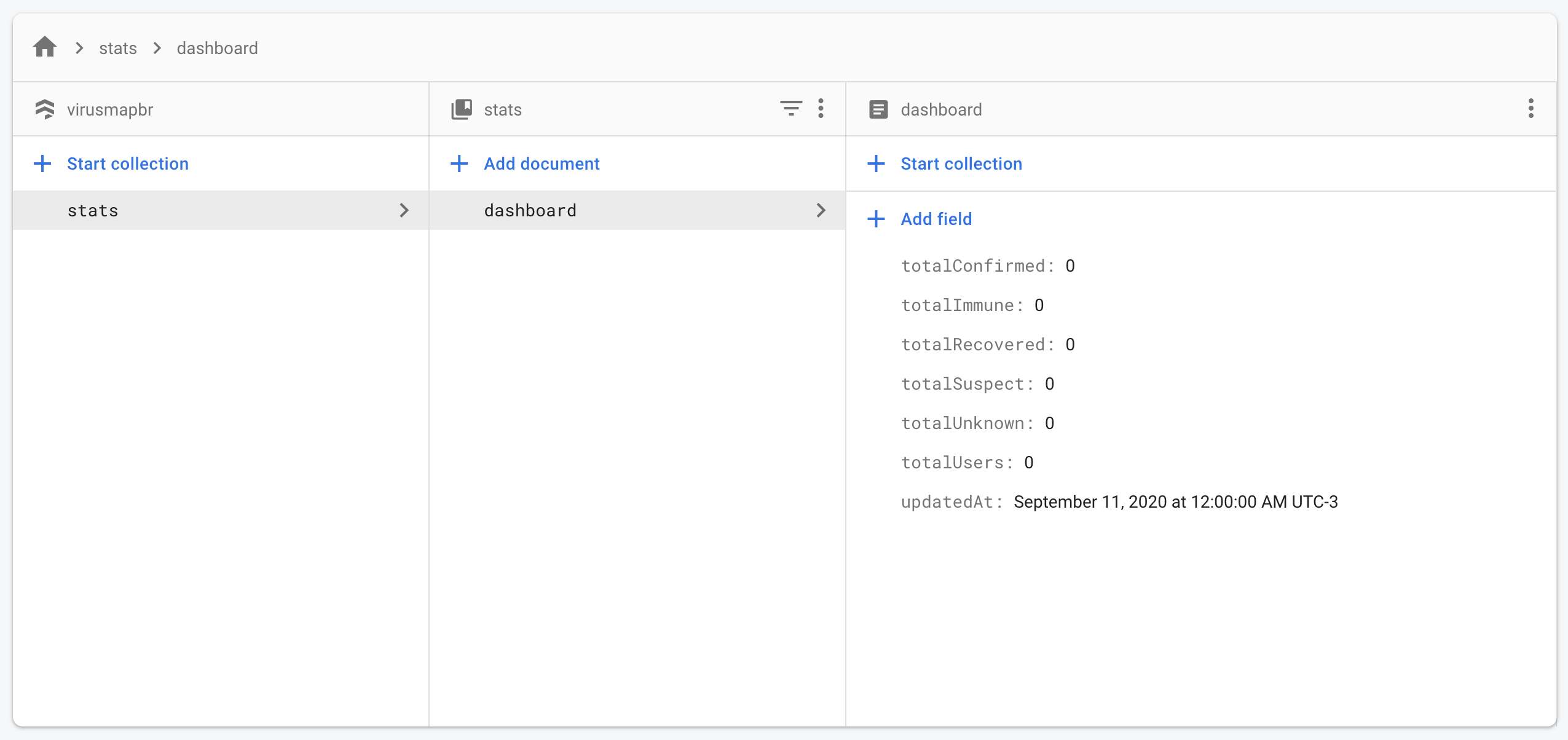Click the dashboard document icon
Image resolution: width=1568 pixels, height=740 pixels.
(x=878, y=109)
